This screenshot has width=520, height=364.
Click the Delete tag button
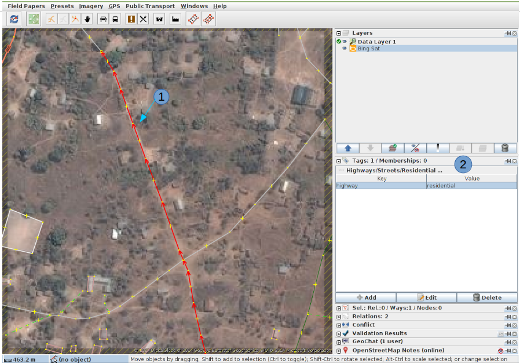coord(487,298)
